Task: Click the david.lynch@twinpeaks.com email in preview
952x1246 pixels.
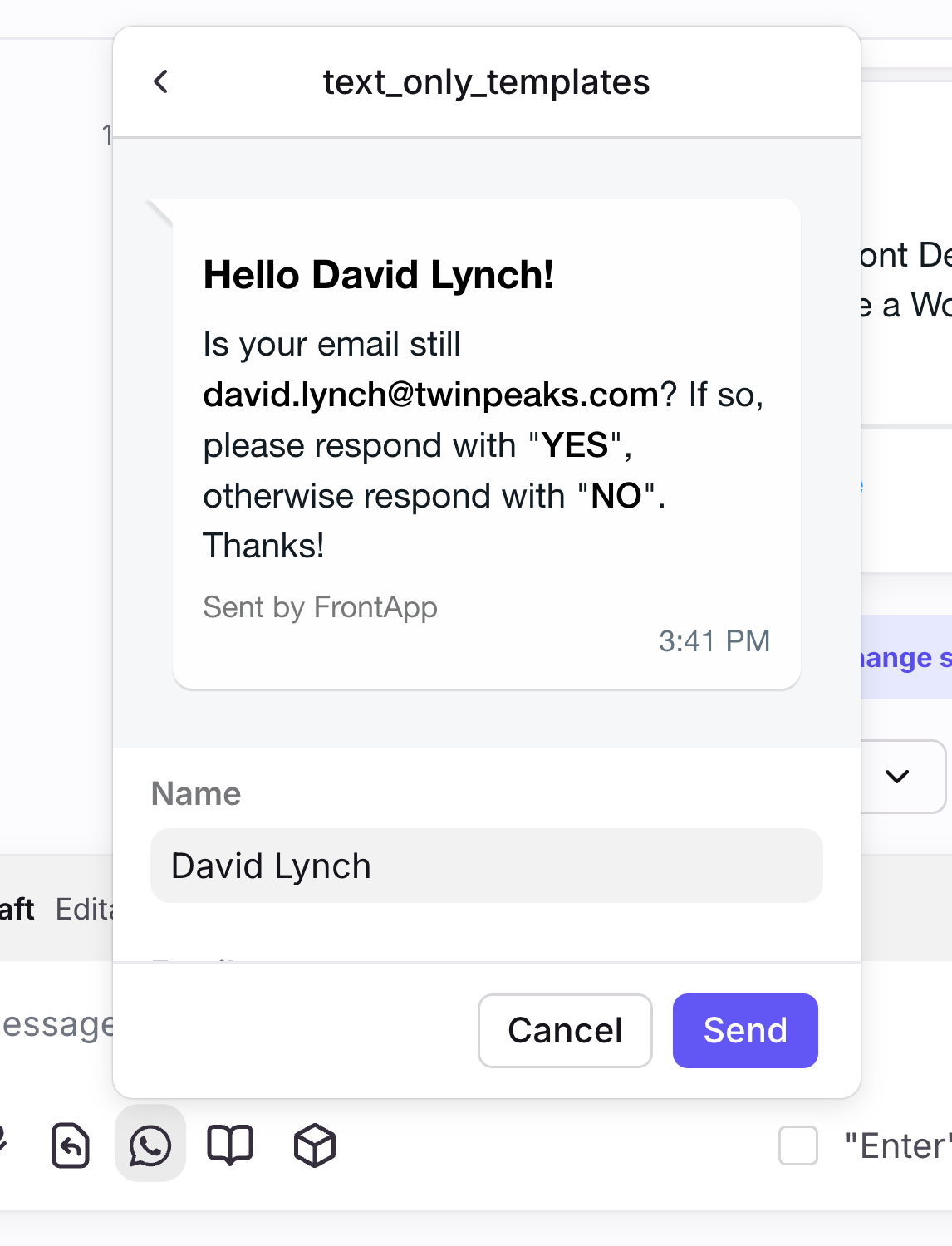Action: [x=431, y=395]
